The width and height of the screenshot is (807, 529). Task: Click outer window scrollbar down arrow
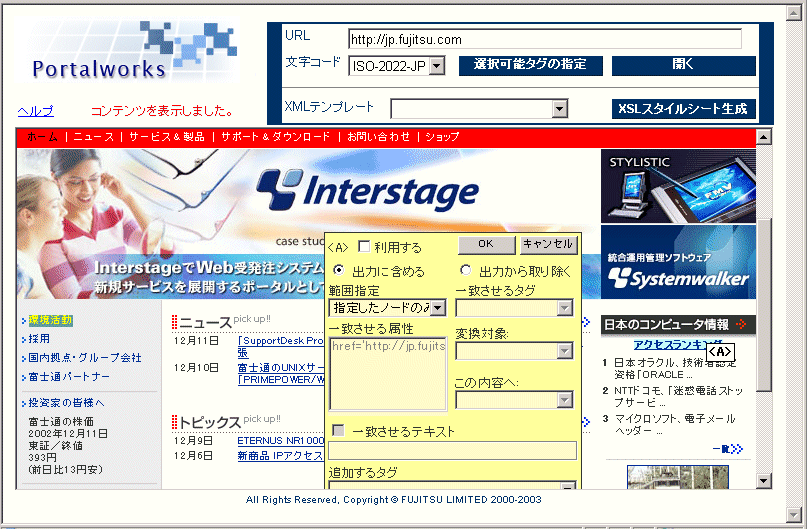pos(794,514)
